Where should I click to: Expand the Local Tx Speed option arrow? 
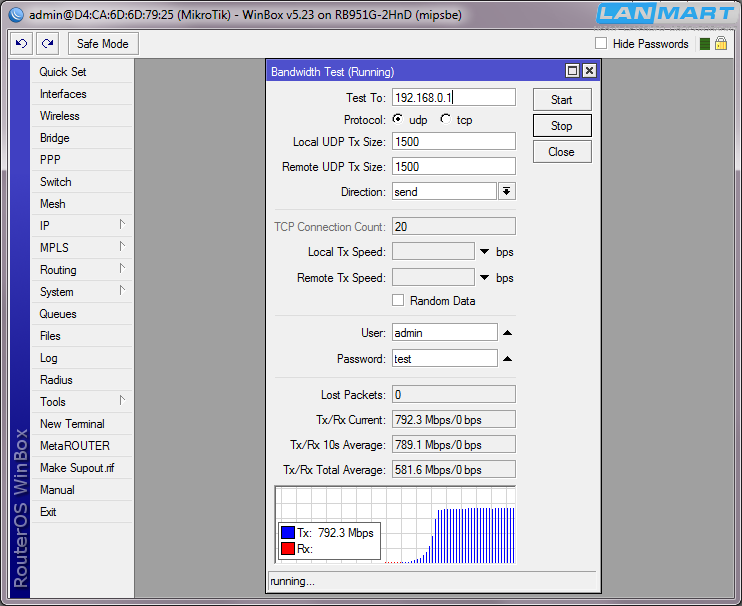coord(485,252)
